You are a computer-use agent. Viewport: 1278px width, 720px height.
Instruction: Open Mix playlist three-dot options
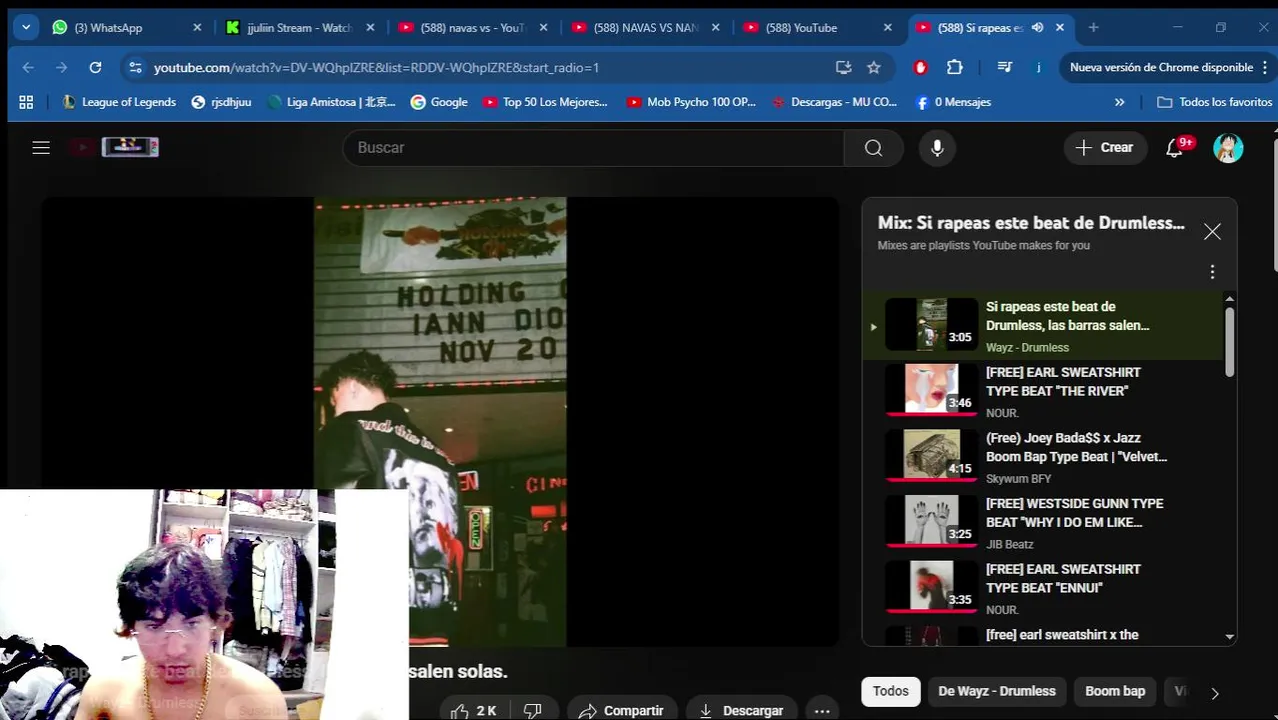(1212, 272)
